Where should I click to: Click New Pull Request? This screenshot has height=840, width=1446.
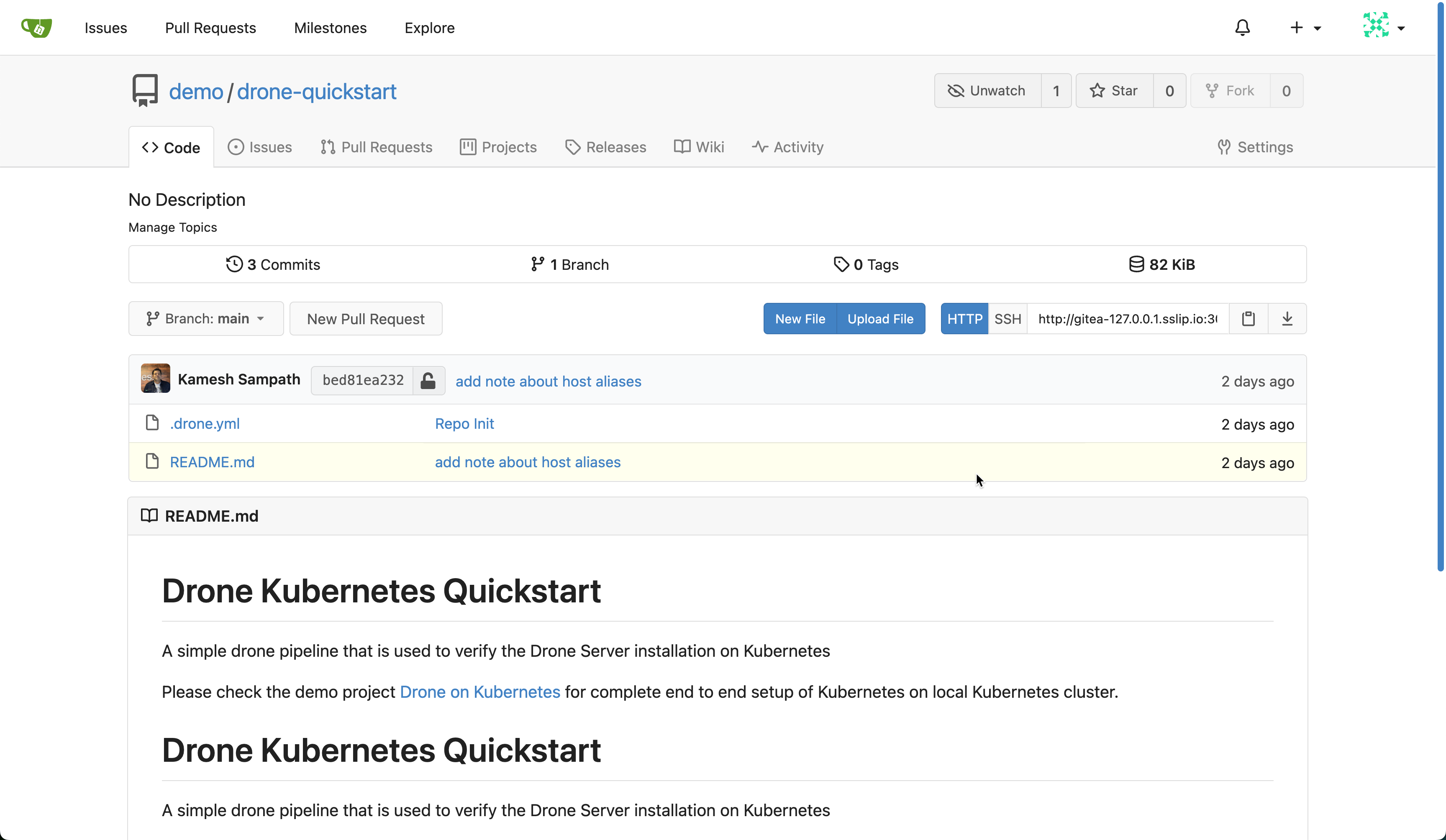click(366, 318)
